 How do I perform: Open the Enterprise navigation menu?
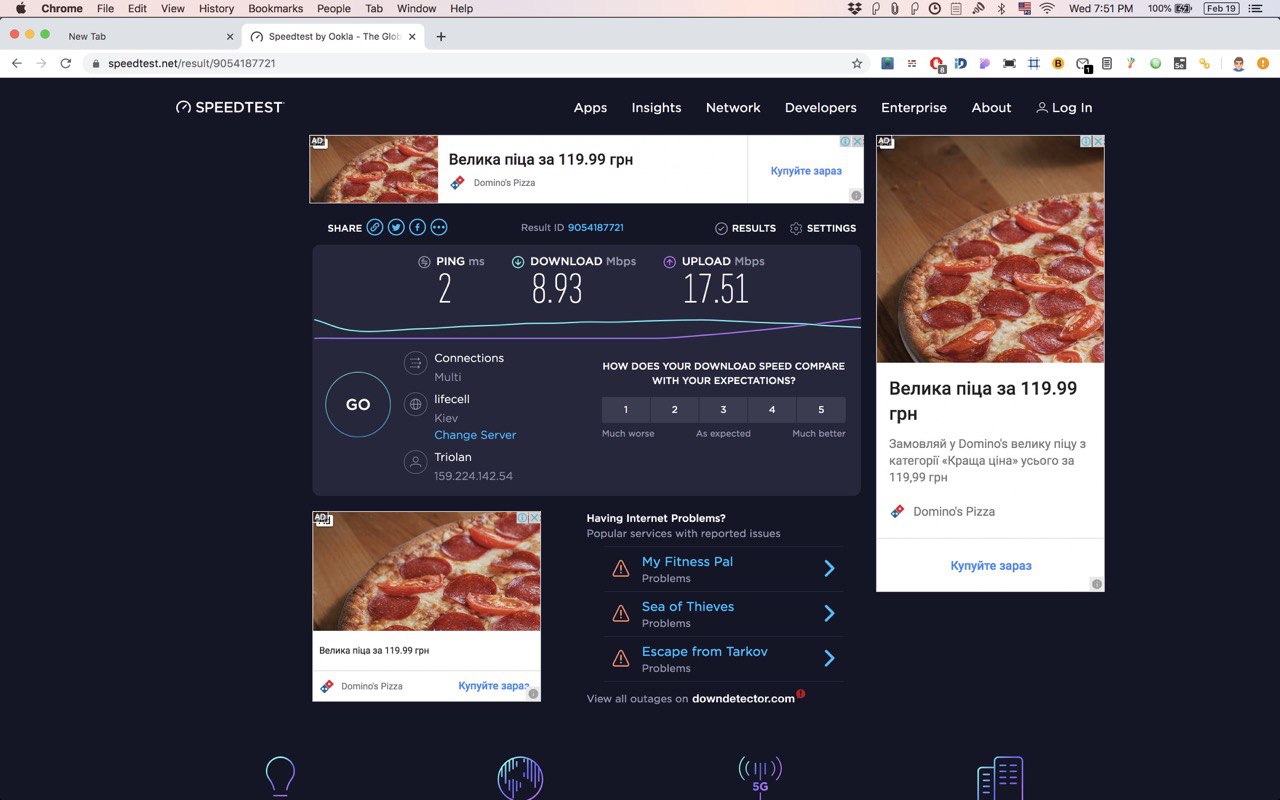(914, 108)
